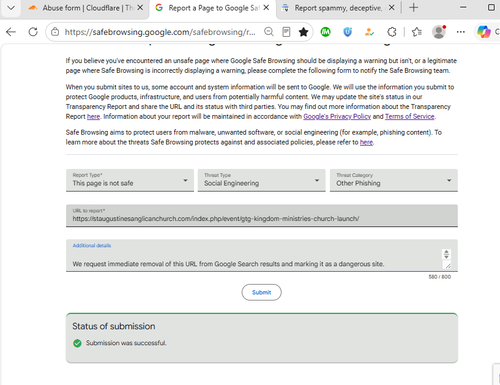Screen dimensions: 500x385
Task: Click the Additional details scroll stepper arrows
Action: (446, 254)
